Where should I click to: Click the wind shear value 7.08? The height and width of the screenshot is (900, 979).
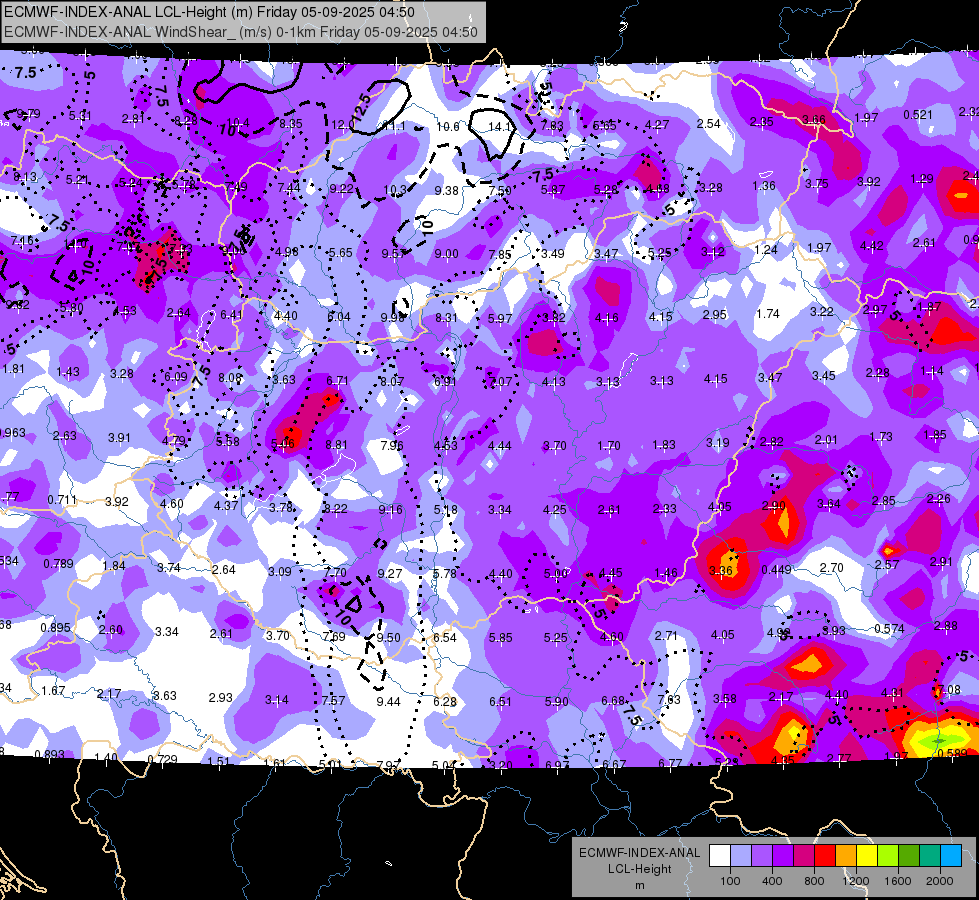(x=948, y=690)
